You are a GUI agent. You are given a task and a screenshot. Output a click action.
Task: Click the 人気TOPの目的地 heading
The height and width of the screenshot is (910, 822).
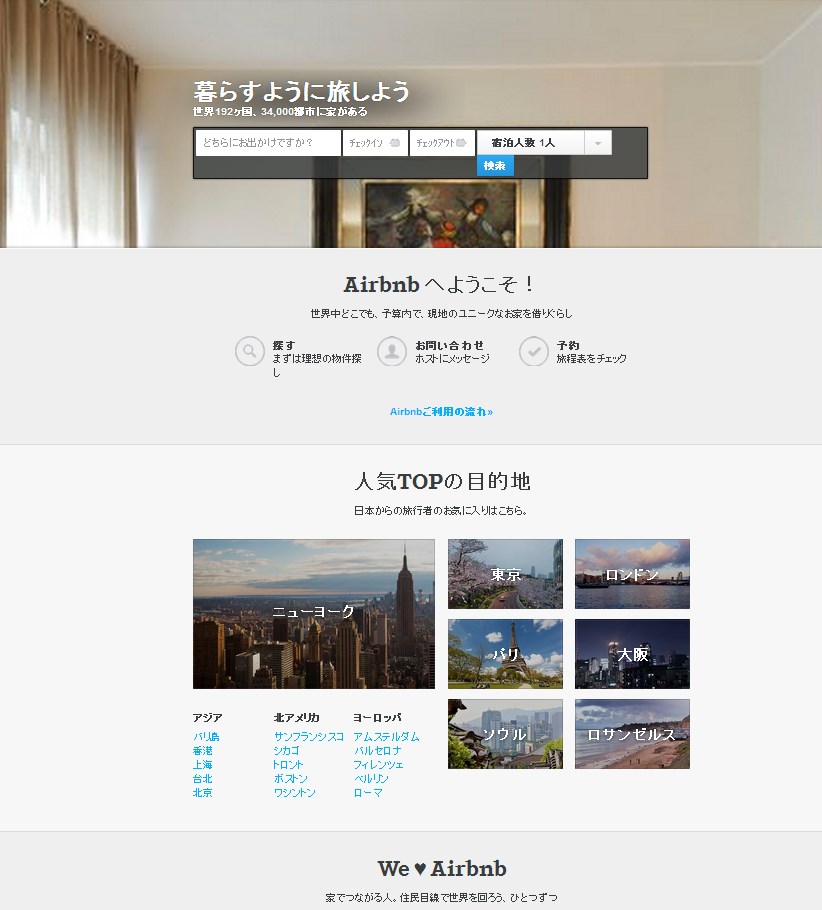coord(442,481)
